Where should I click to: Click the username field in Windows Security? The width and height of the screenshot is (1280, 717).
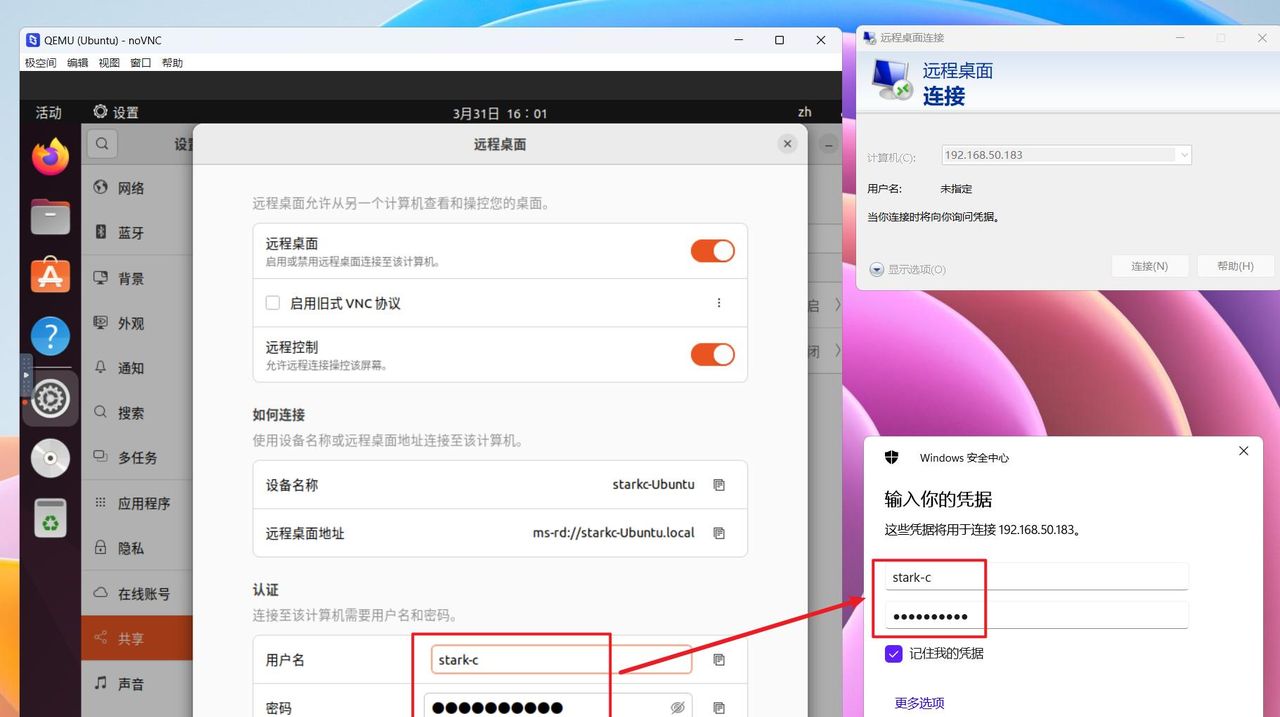click(x=1036, y=577)
